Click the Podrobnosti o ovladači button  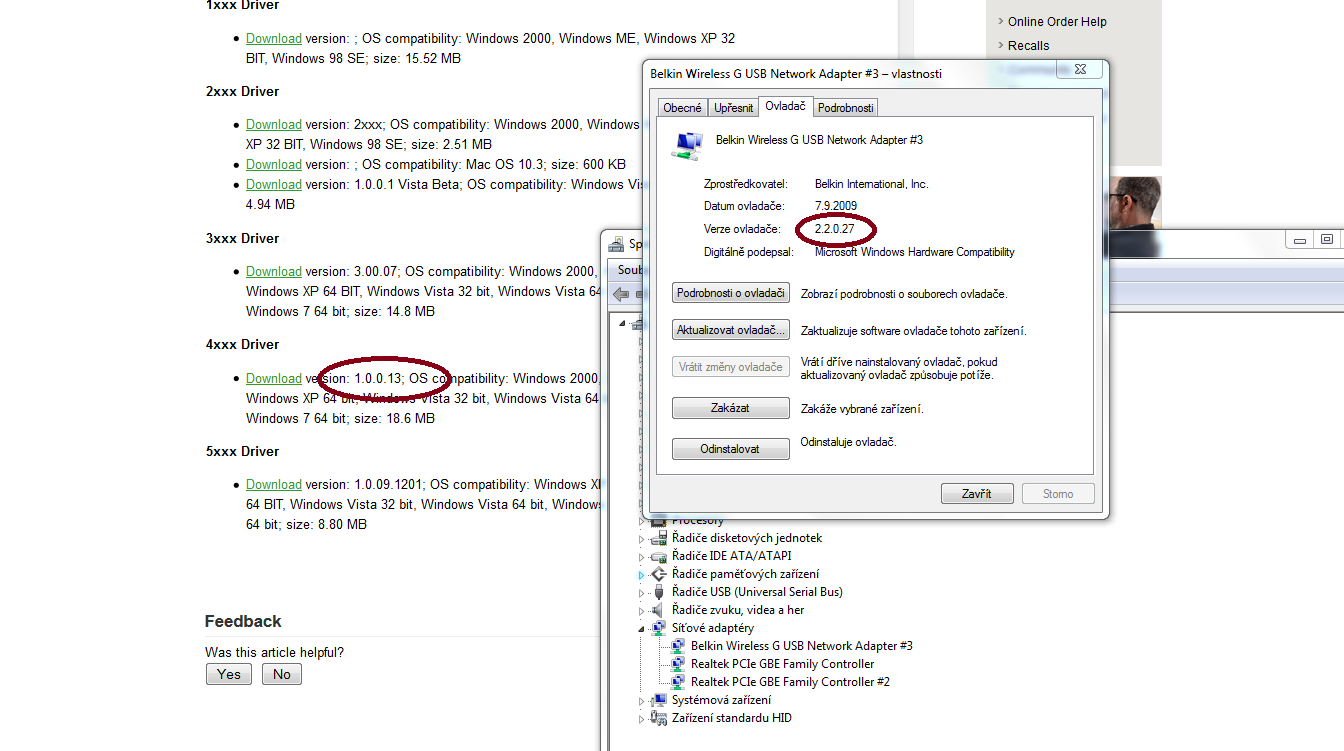click(x=731, y=293)
